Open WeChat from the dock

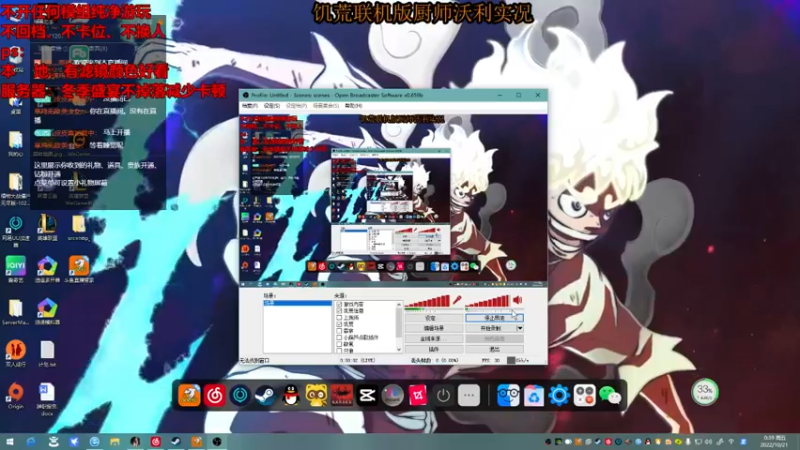610,395
